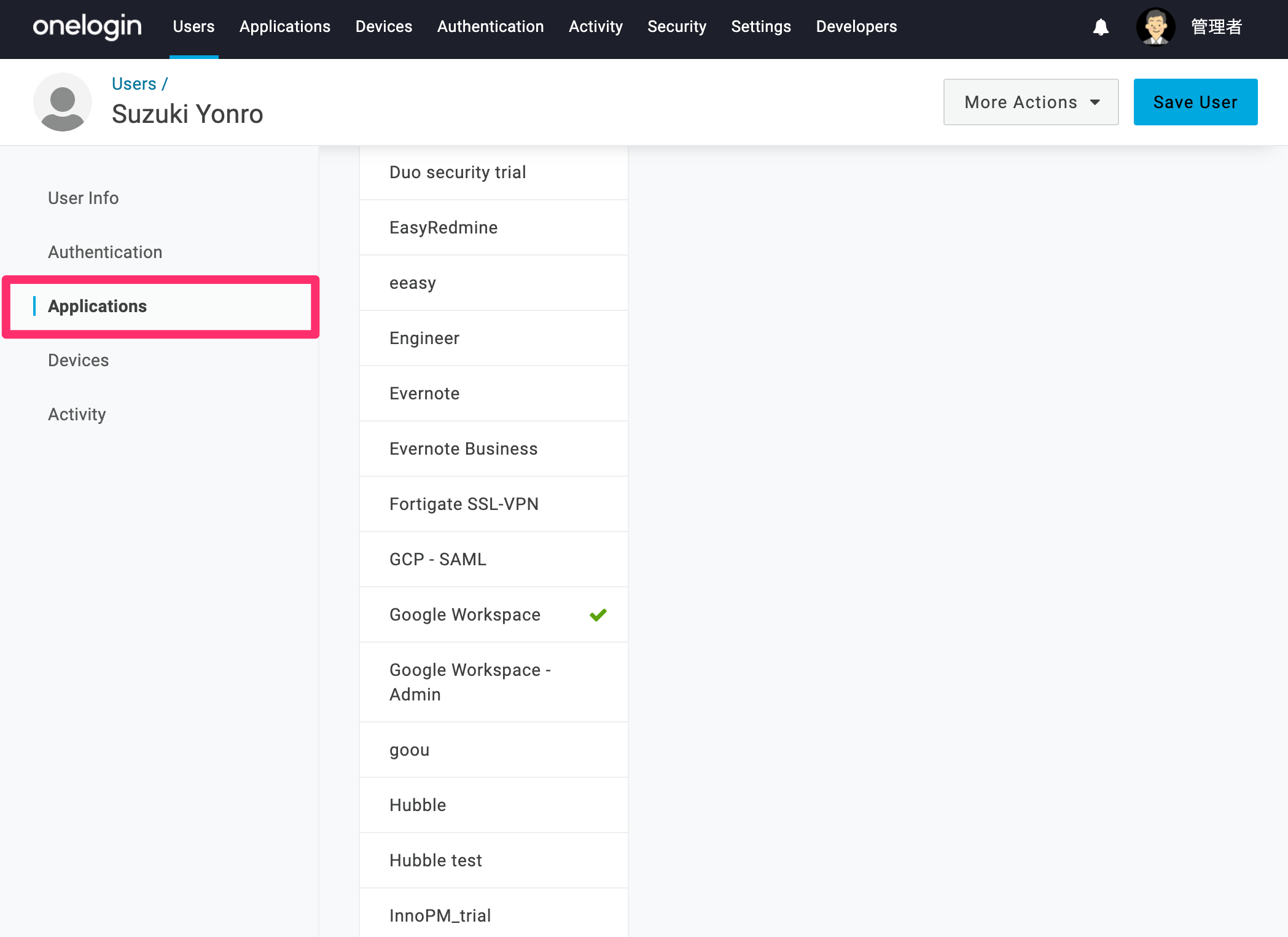Go back via the Users breadcrumb link
Screen dimensions: 1288x937
[x=134, y=84]
